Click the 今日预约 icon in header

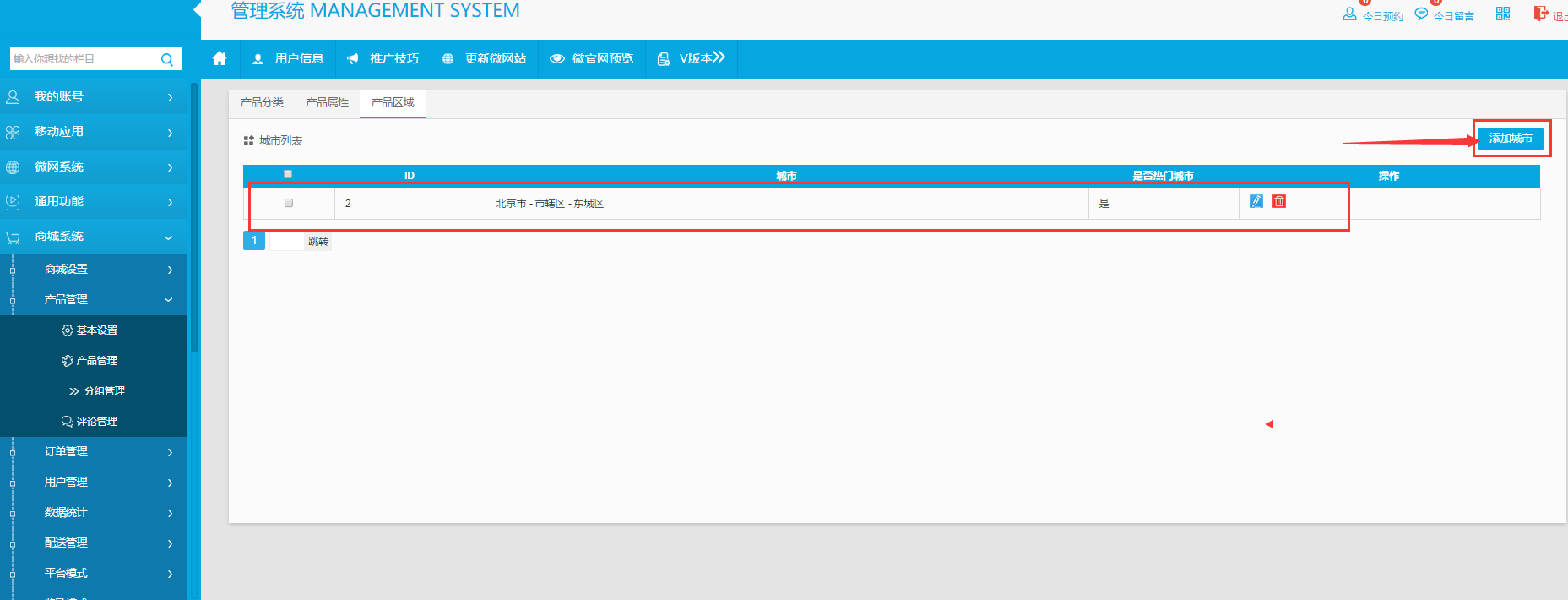[x=1349, y=14]
